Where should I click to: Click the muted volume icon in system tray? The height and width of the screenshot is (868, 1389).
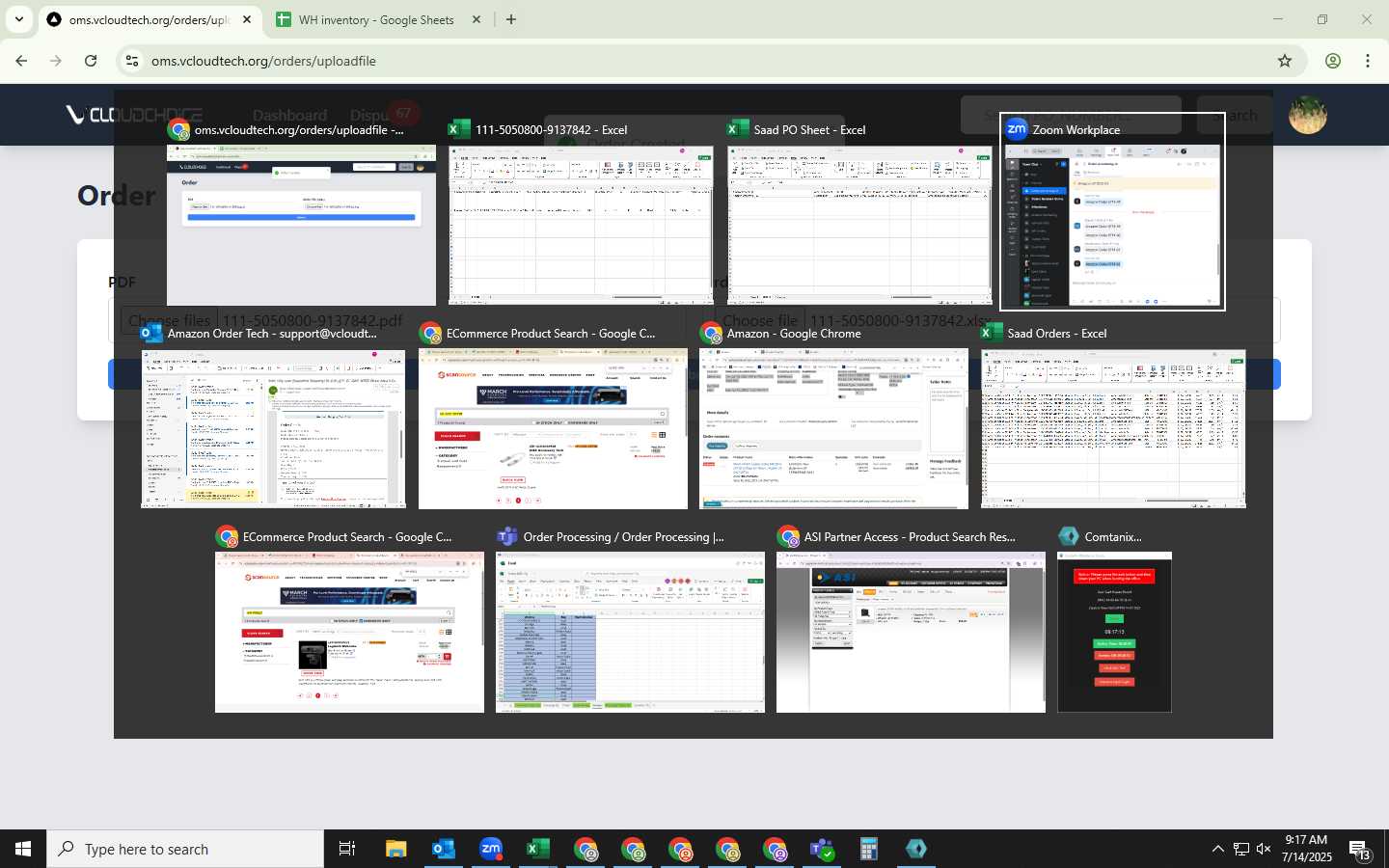[1264, 849]
